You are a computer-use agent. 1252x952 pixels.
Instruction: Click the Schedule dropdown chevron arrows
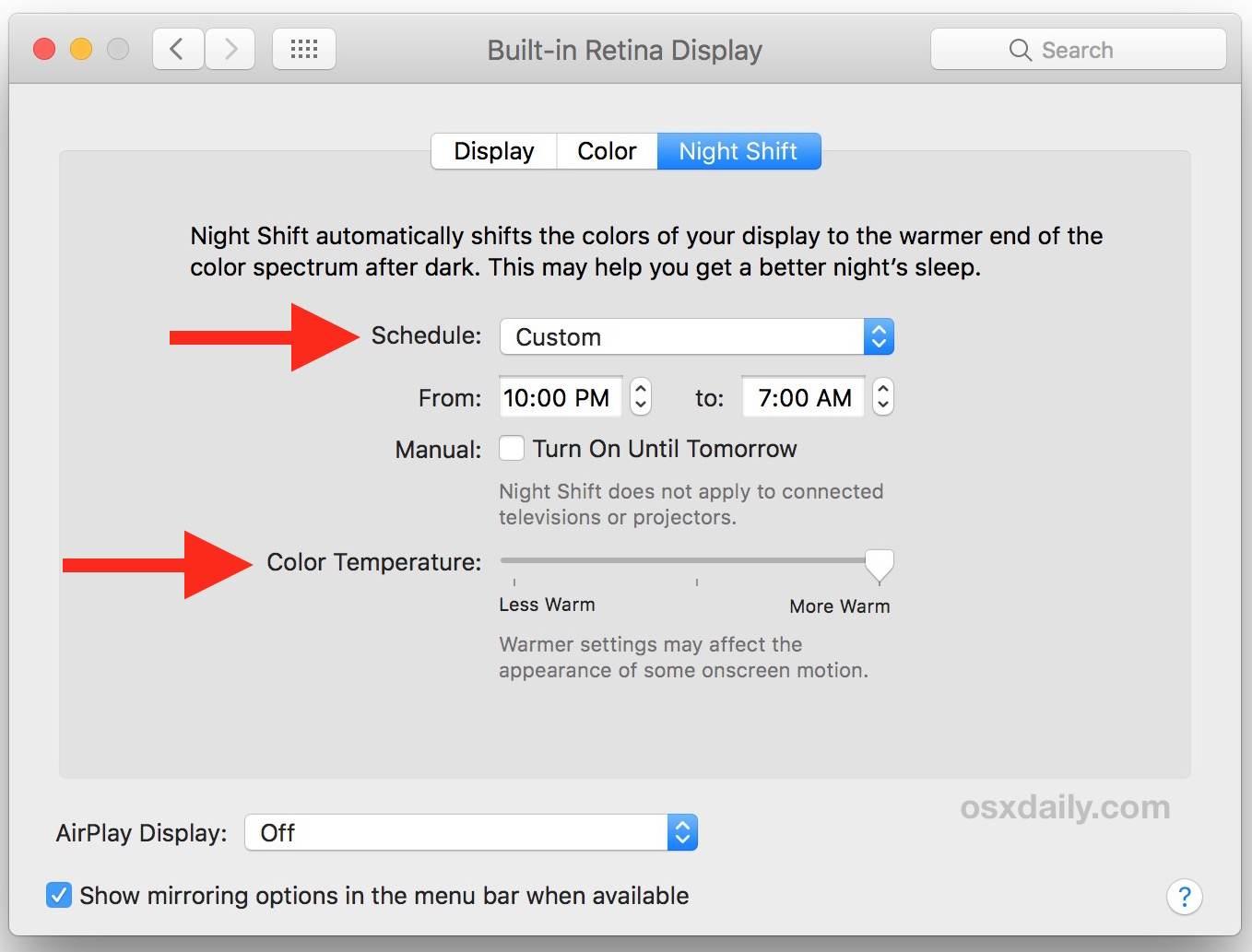[x=878, y=336]
